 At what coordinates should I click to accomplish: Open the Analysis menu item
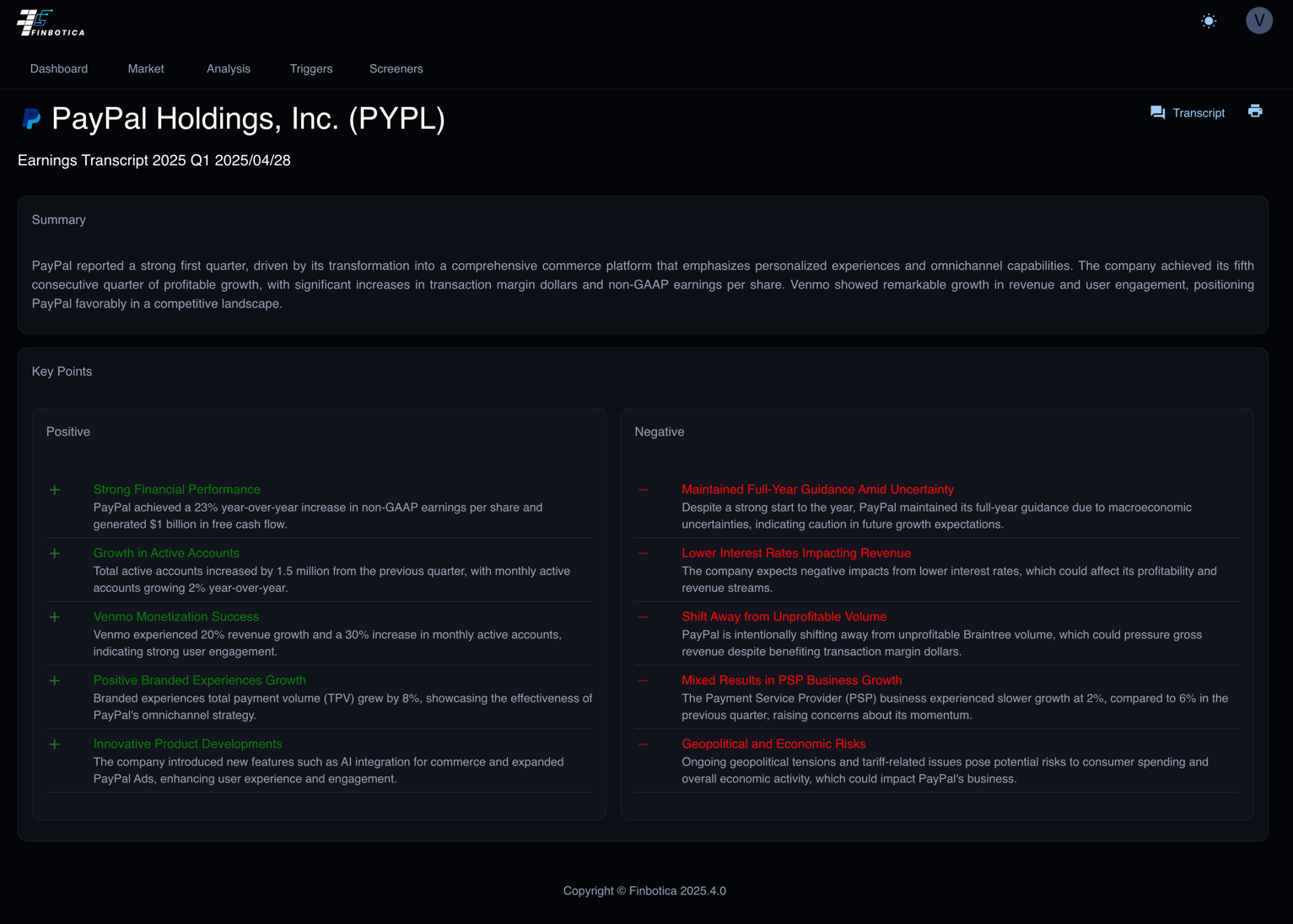pyautogui.click(x=229, y=69)
